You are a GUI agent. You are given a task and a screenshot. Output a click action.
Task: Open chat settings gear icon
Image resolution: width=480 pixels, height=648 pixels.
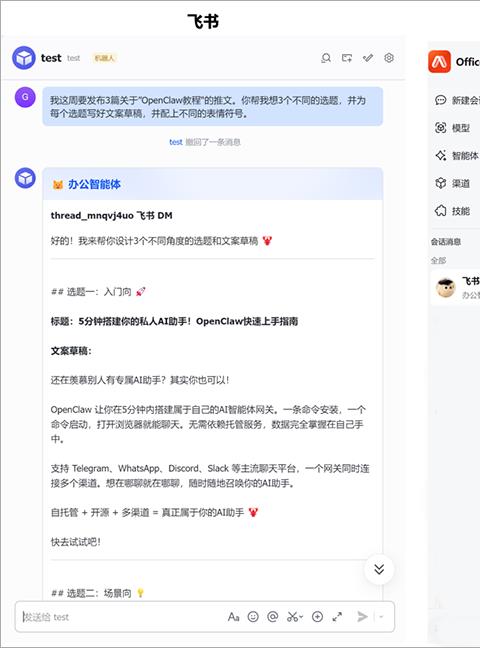tap(389, 58)
